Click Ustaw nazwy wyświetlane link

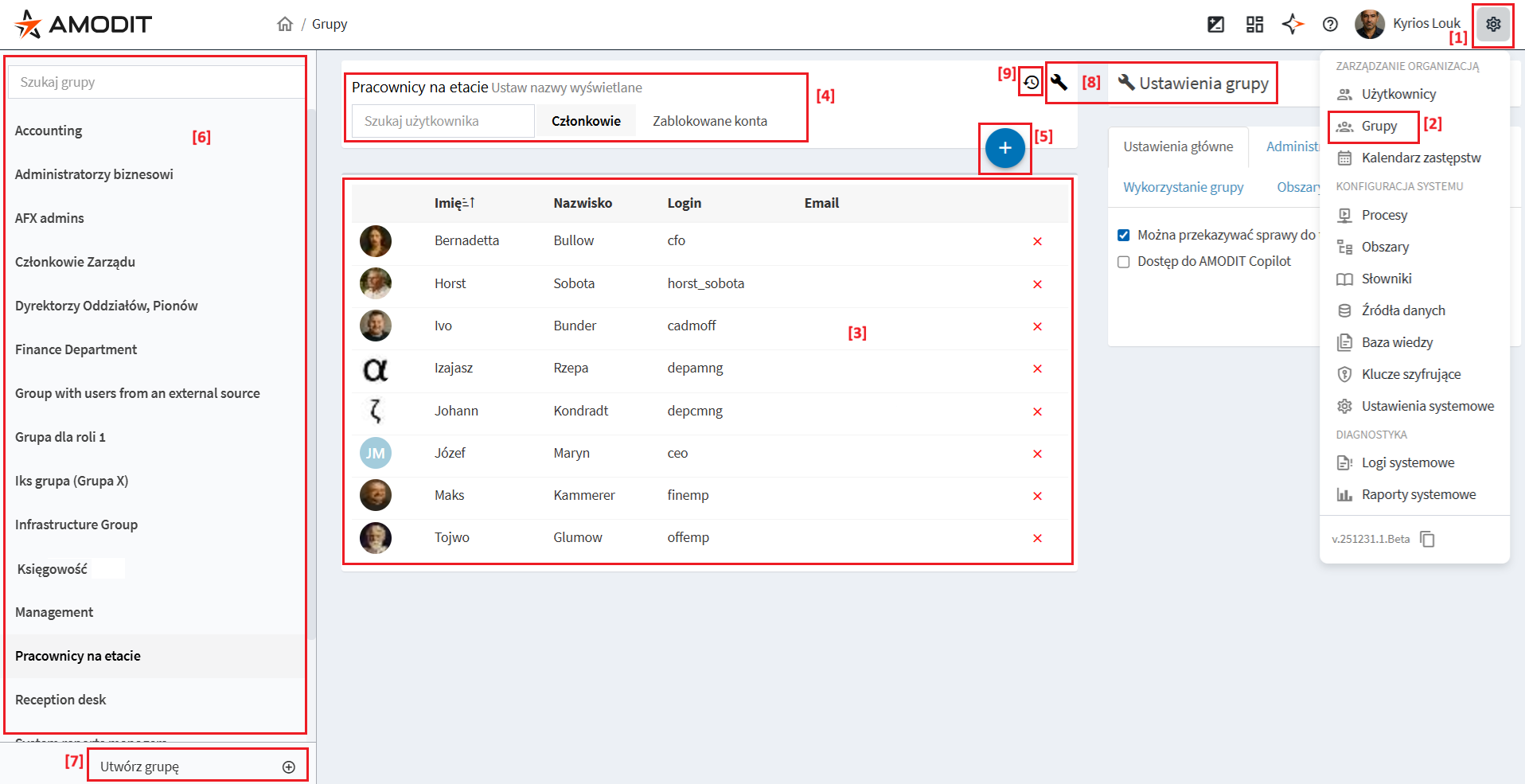click(567, 88)
